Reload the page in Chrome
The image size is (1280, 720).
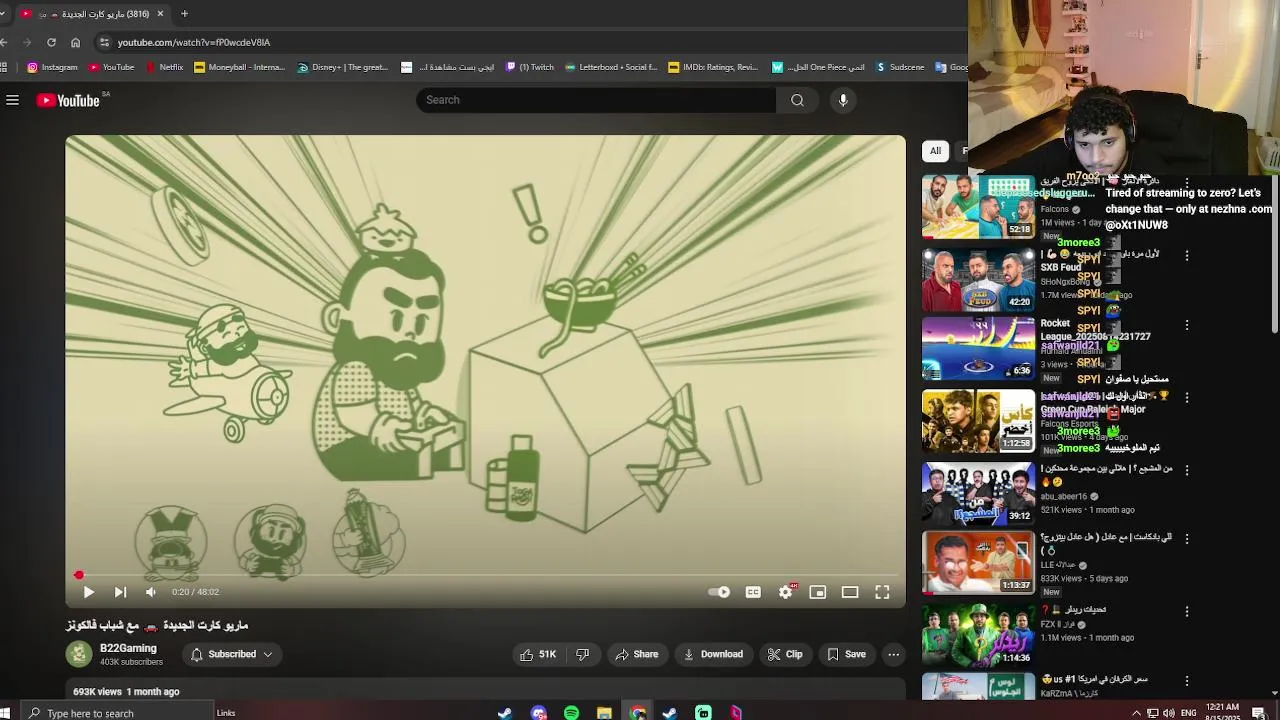coord(51,42)
